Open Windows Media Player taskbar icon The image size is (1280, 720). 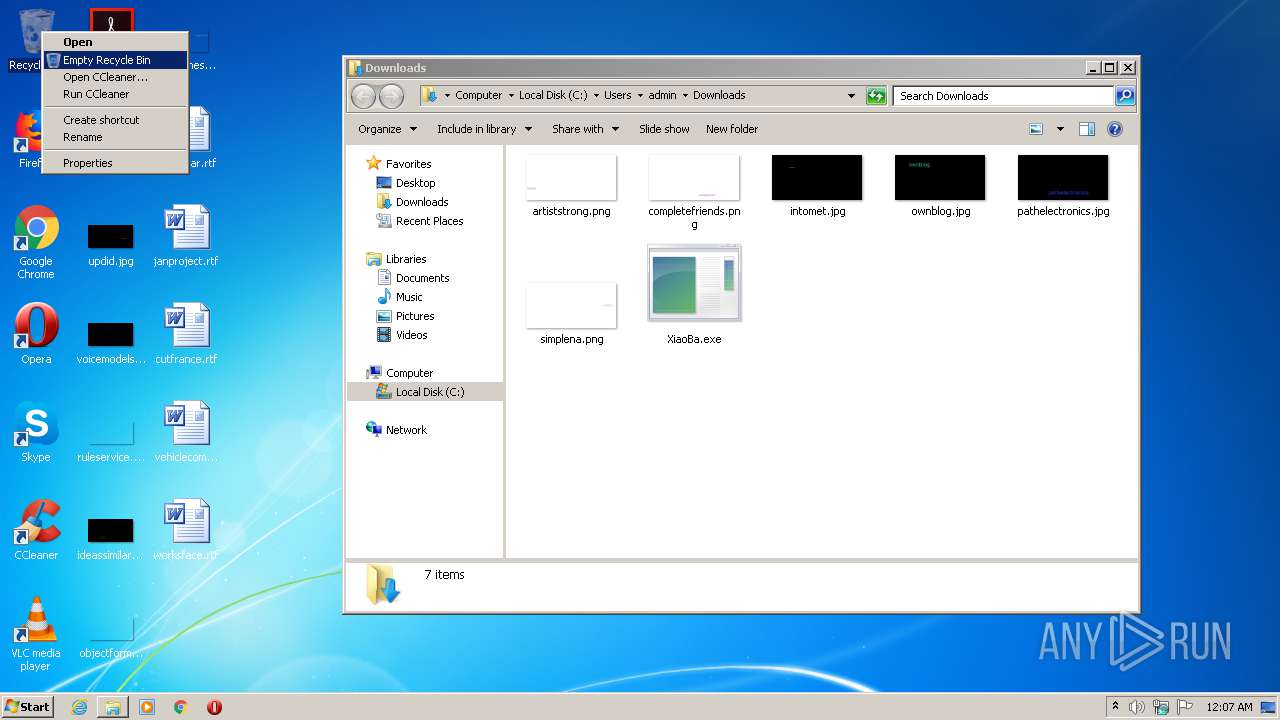[147, 707]
